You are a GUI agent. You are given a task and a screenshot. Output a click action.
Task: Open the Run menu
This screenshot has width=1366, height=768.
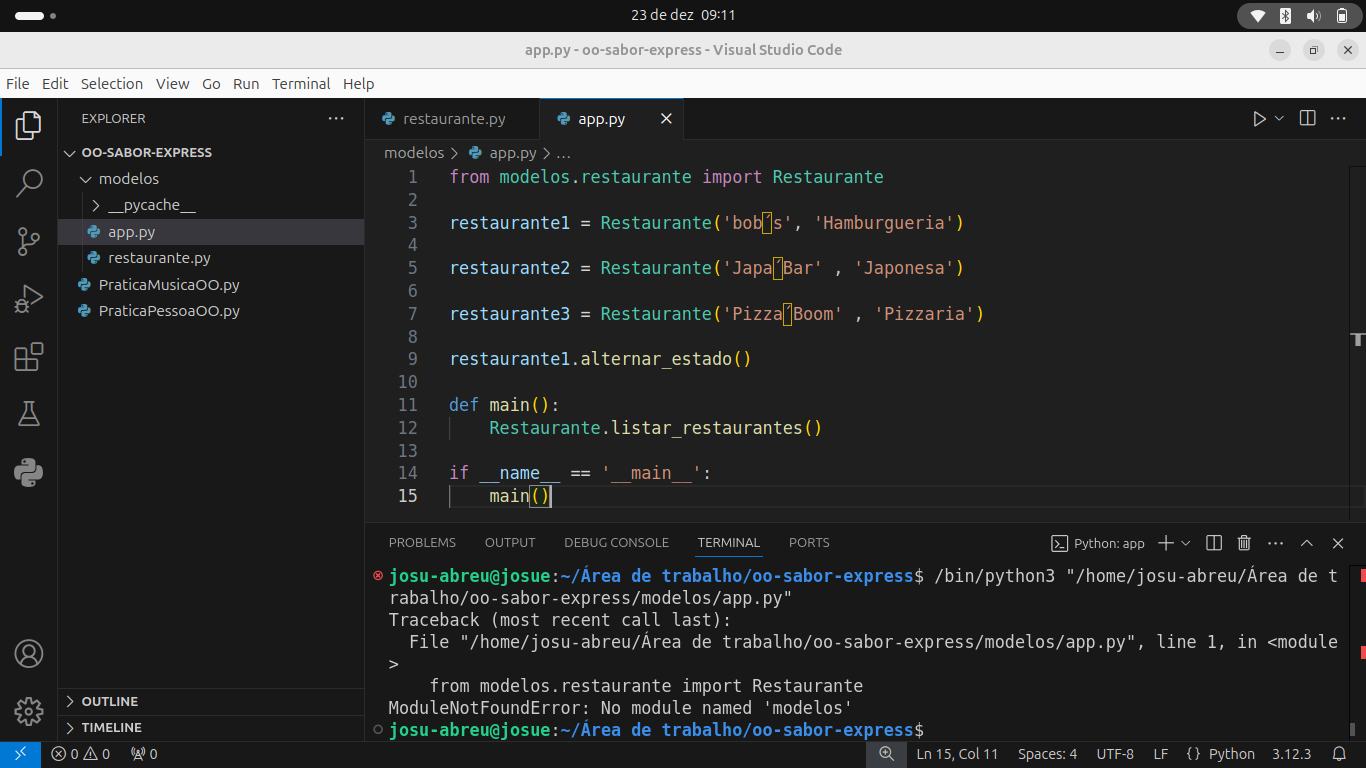pos(246,84)
